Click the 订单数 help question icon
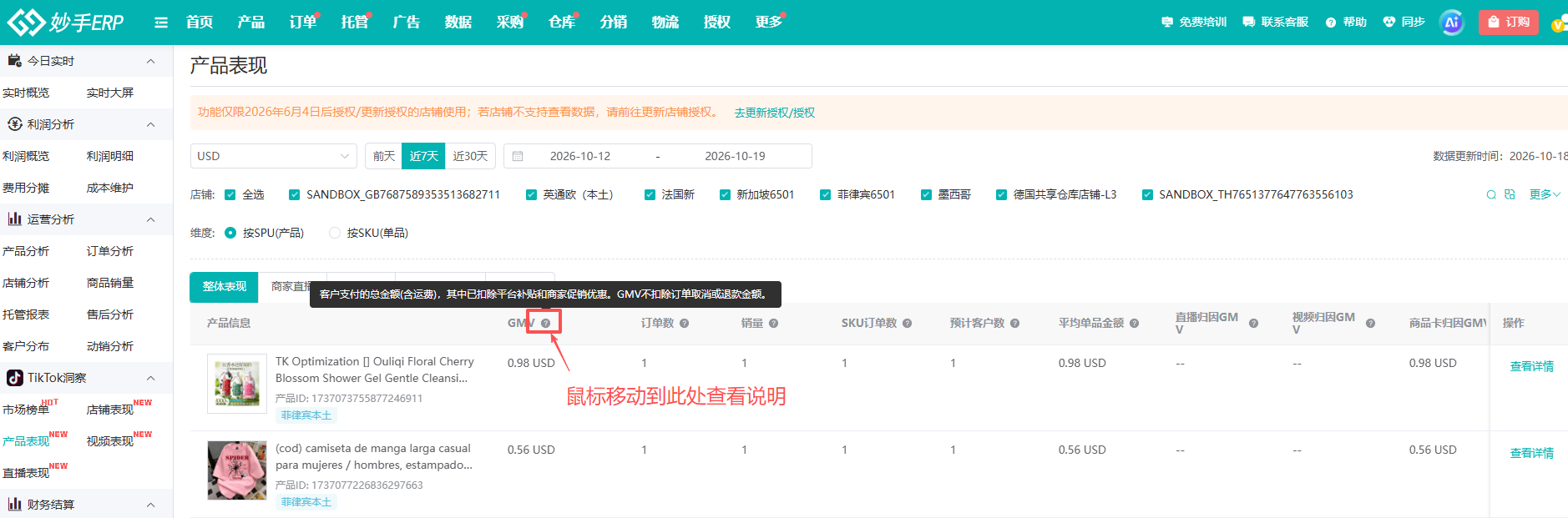Screen dimensions: 1568x518 click(x=684, y=323)
